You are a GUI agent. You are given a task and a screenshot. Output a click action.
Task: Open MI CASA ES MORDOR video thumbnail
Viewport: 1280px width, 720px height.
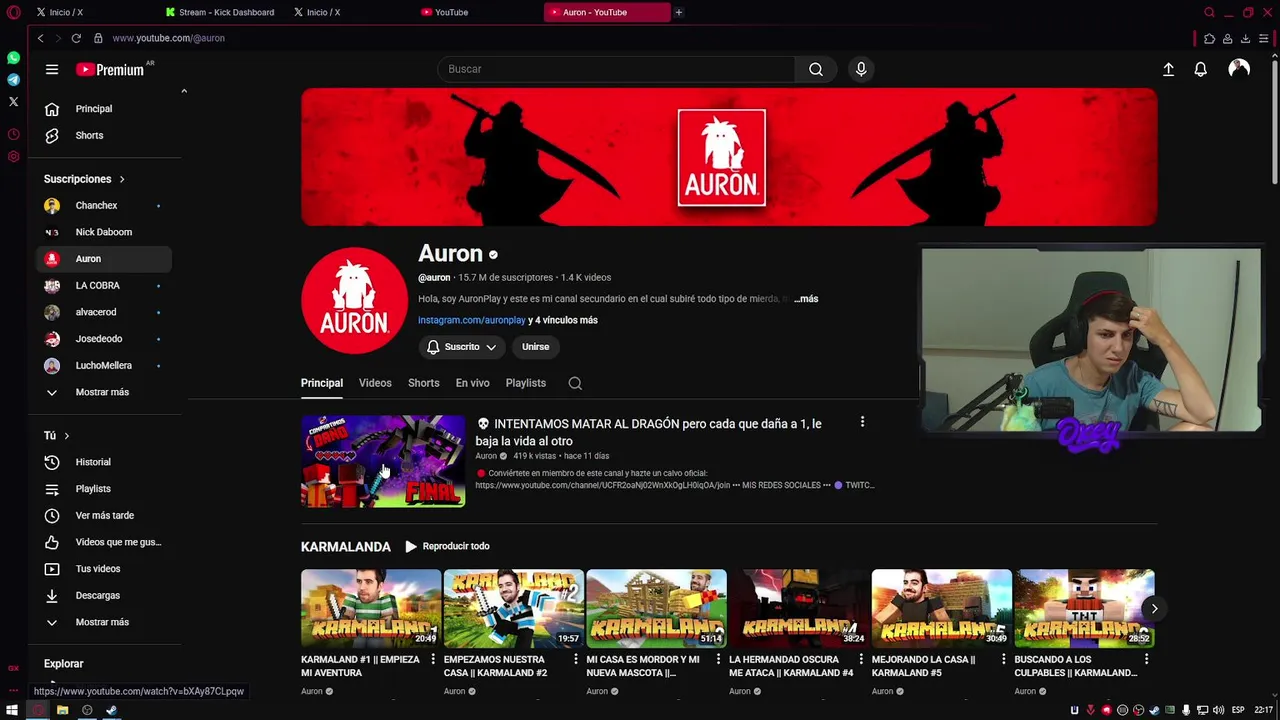(x=656, y=608)
